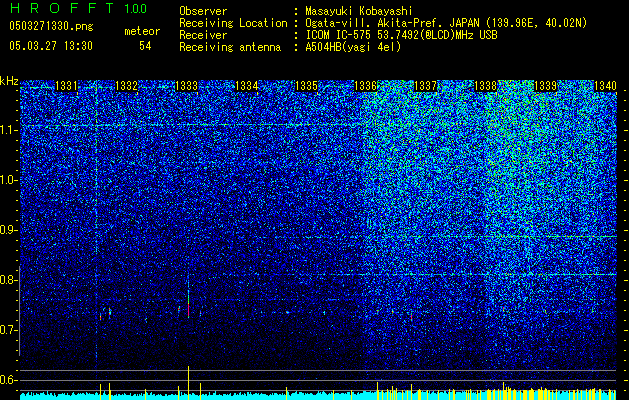Click the Receiver label

pyautogui.click(x=203, y=35)
